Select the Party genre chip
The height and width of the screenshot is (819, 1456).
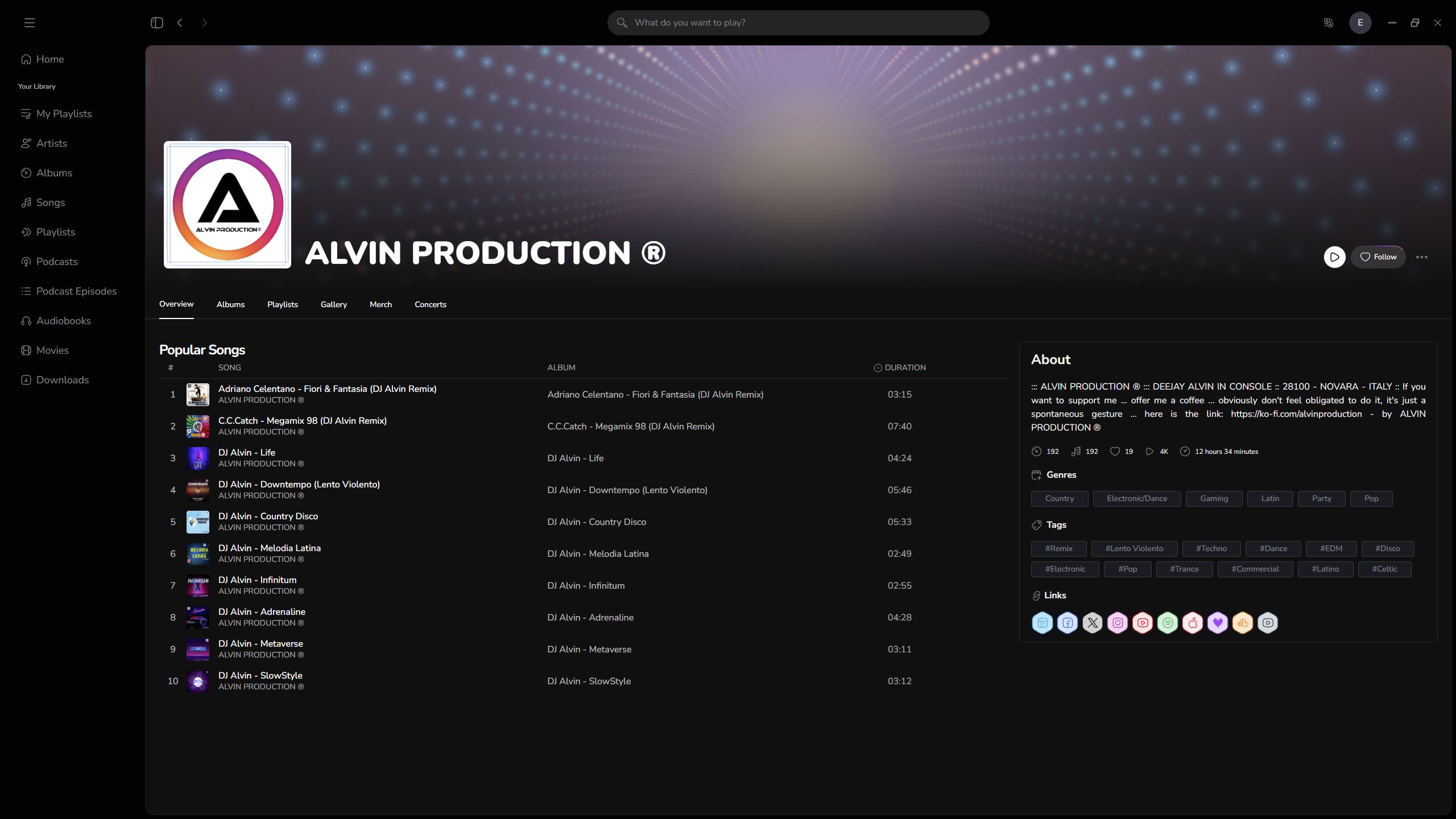point(1322,499)
